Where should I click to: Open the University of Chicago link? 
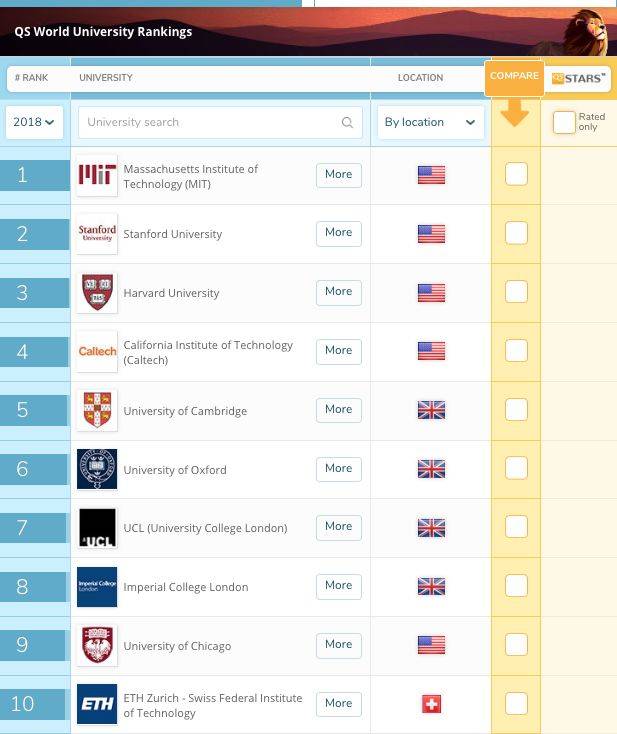click(177, 646)
